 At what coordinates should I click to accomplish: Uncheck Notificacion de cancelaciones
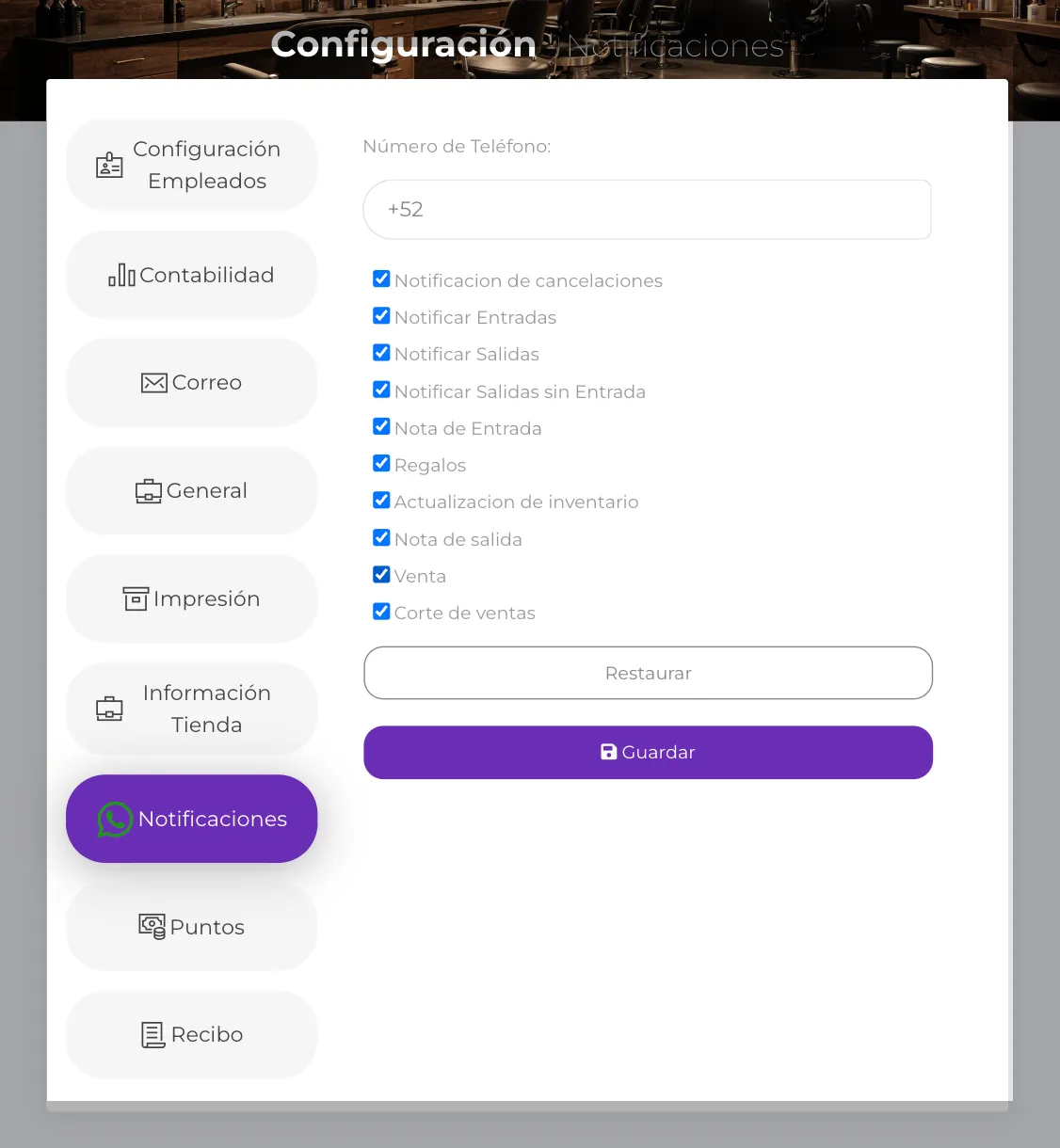coord(381,279)
